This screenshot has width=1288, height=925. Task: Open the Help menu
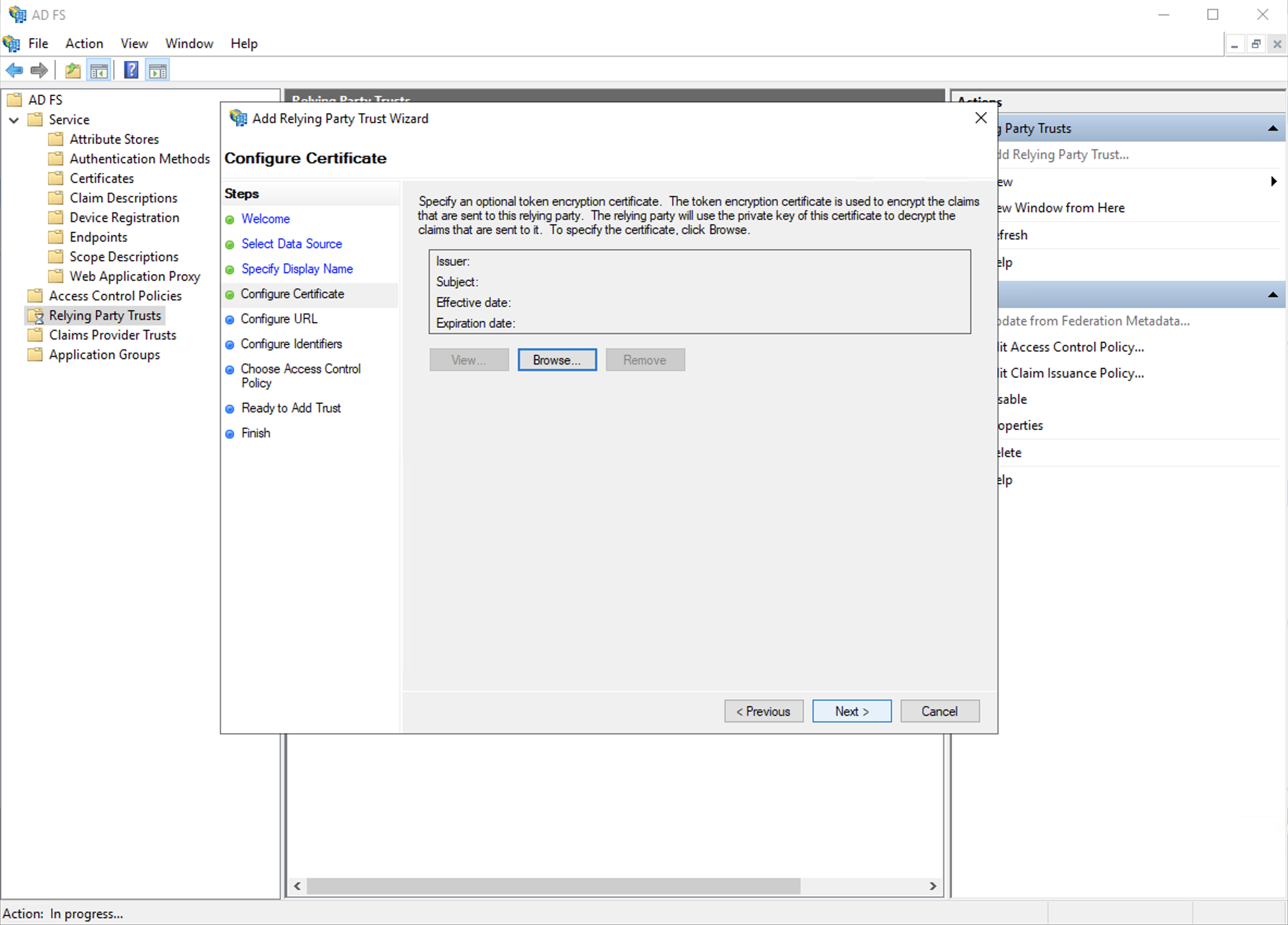(244, 44)
